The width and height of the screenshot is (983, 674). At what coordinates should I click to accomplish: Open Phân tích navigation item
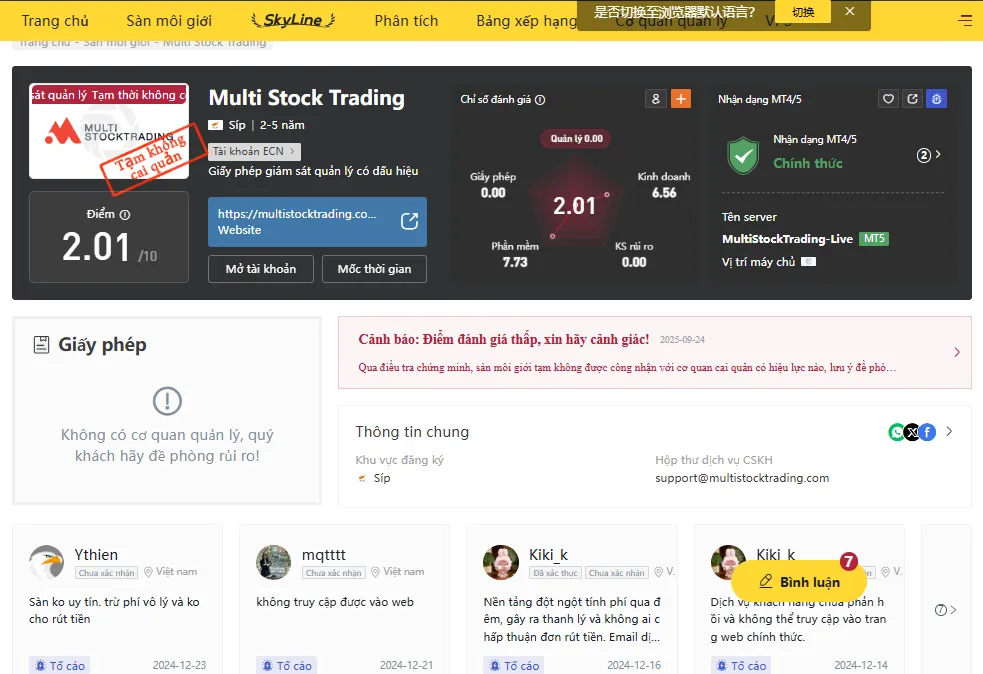pyautogui.click(x=406, y=21)
